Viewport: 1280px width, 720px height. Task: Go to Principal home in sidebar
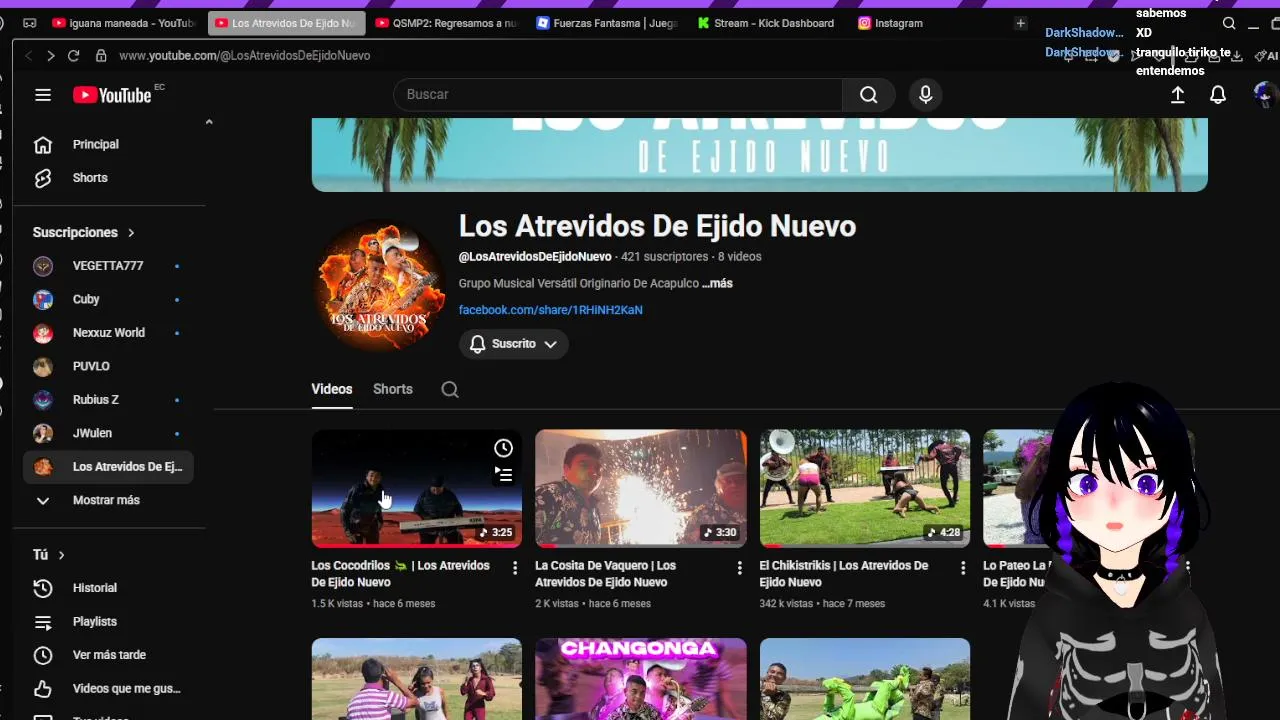coord(108,144)
